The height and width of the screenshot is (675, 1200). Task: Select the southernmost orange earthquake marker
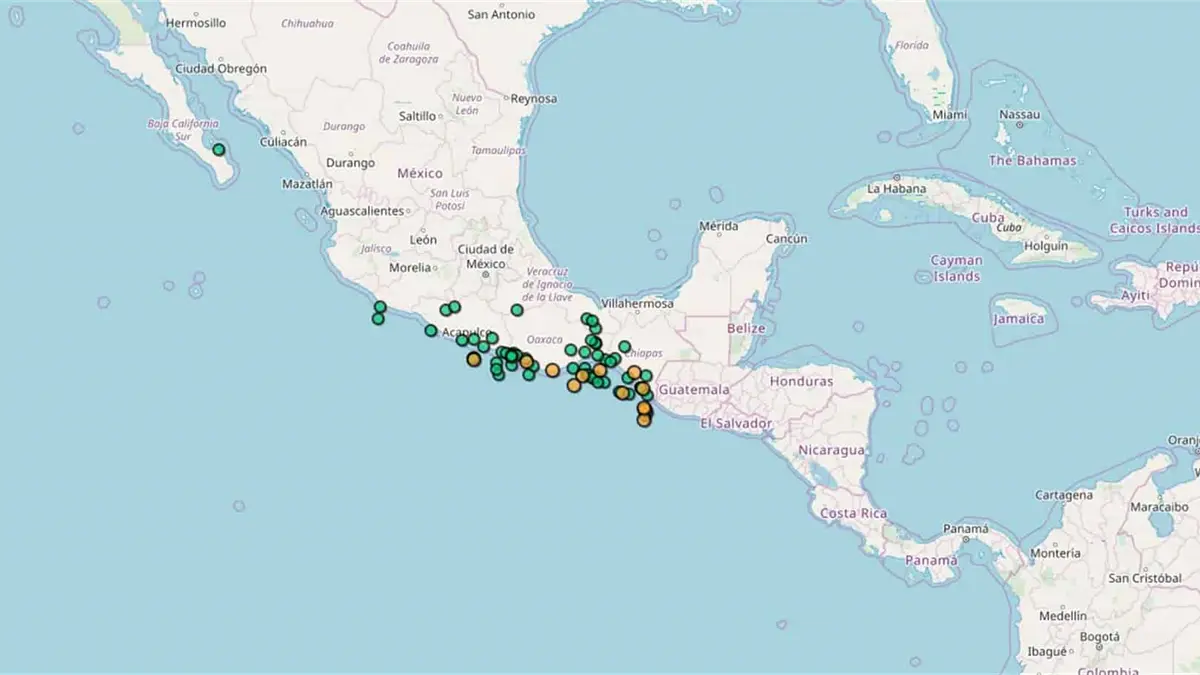[x=644, y=420]
